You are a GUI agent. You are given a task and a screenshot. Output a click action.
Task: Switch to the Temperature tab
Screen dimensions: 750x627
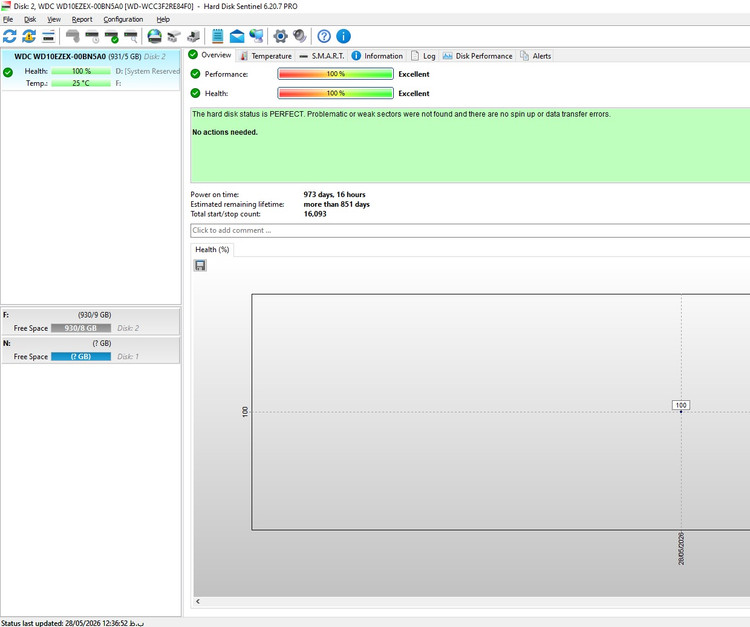point(266,56)
